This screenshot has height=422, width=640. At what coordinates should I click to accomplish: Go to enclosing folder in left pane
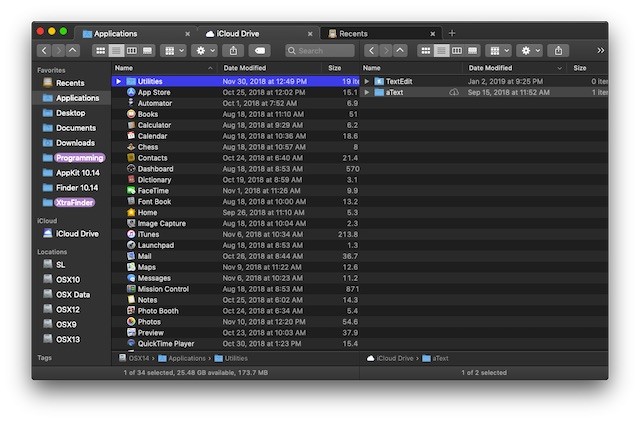coord(73,51)
